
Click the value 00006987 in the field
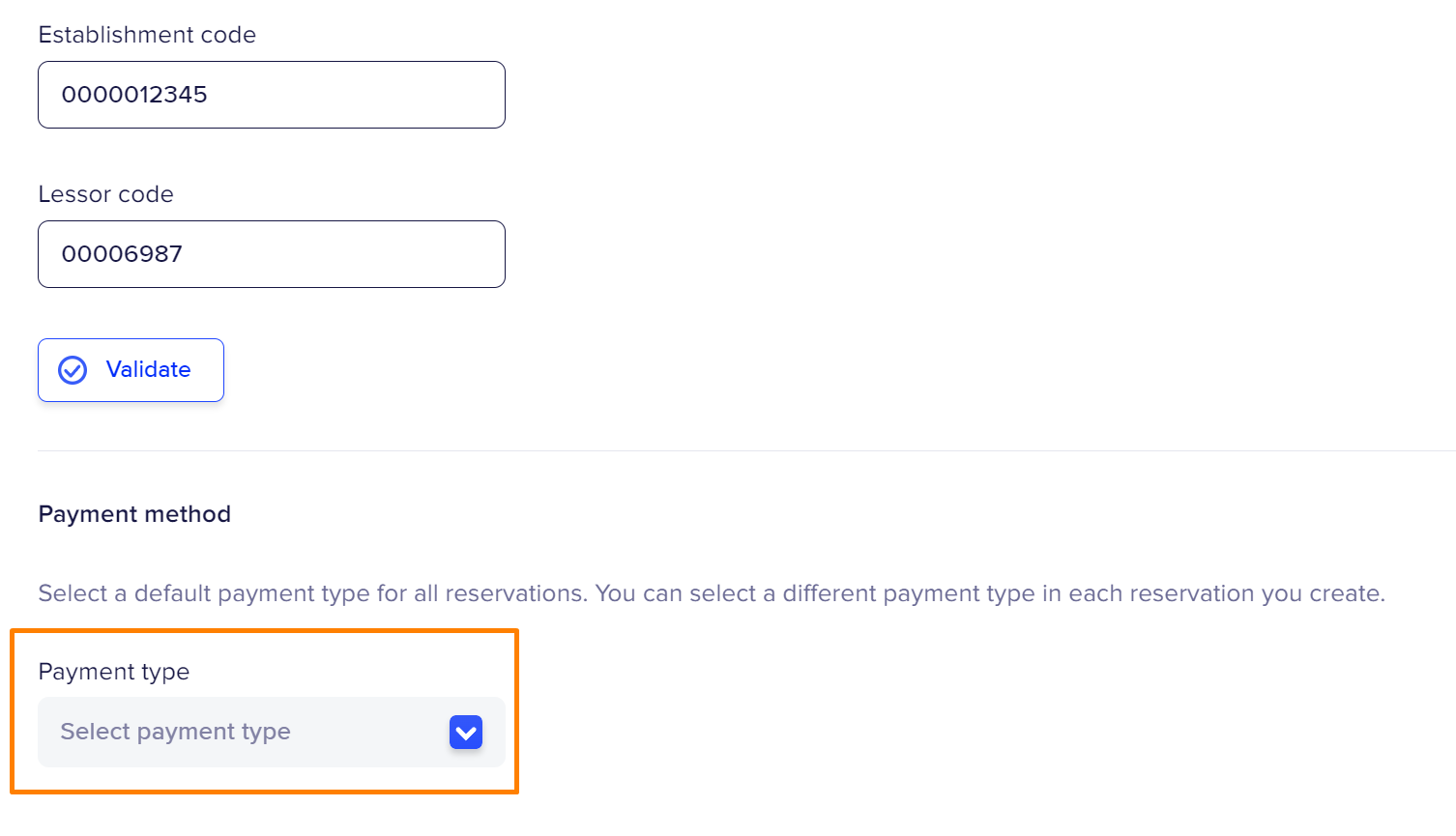click(122, 254)
